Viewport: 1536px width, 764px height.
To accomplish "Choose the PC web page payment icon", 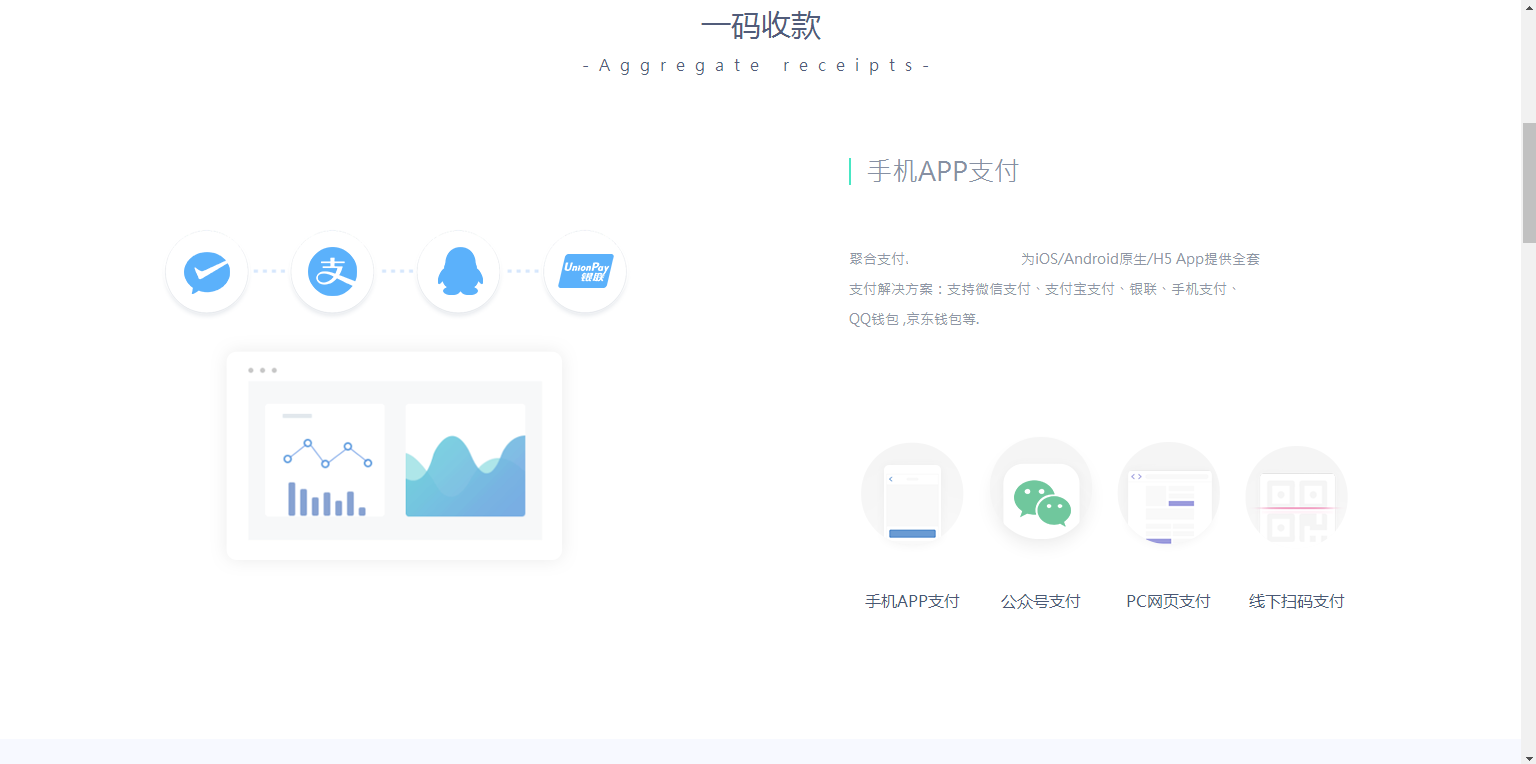I will (x=1168, y=495).
